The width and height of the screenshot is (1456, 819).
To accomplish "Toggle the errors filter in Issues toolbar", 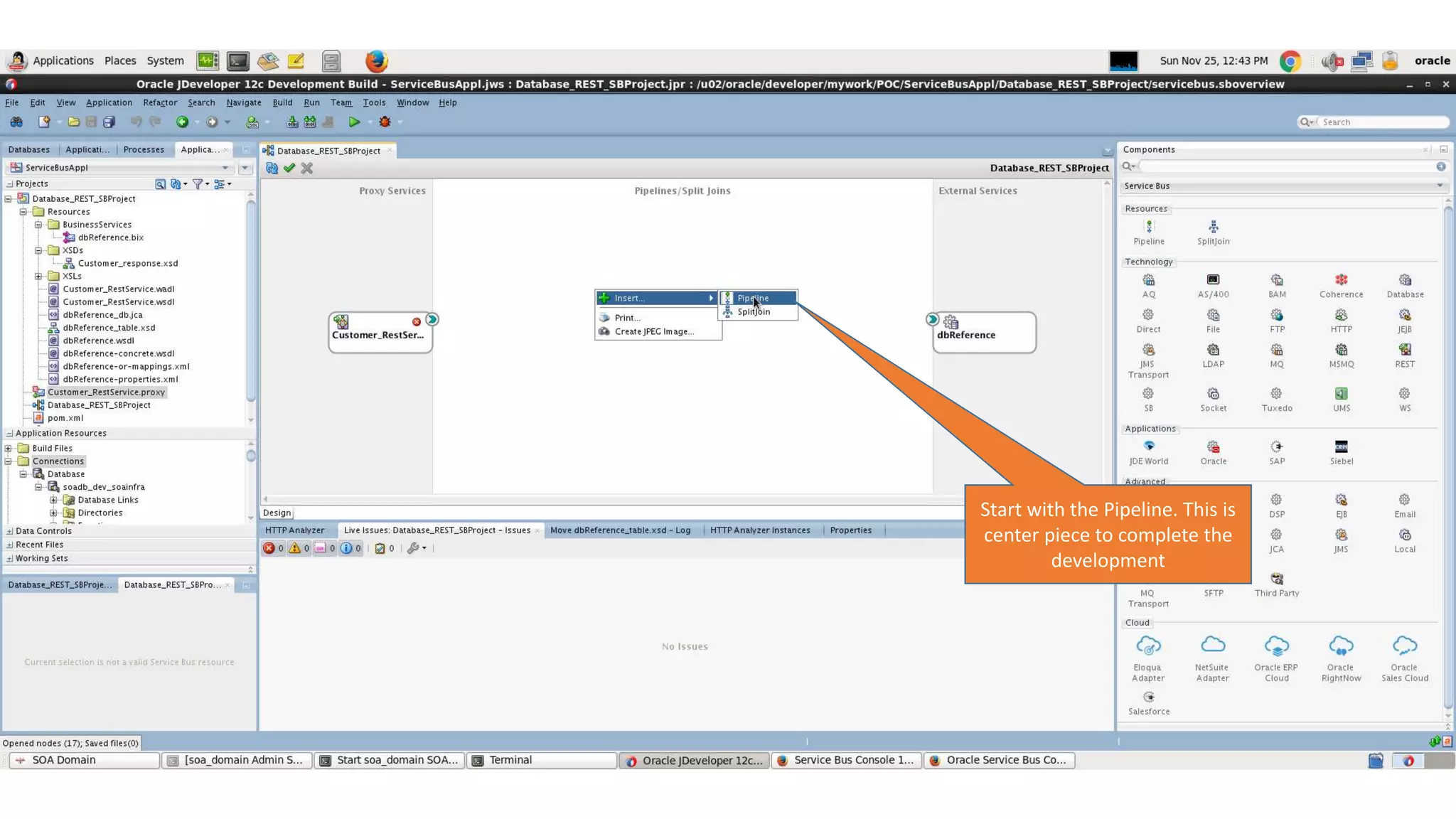I will pyautogui.click(x=269, y=548).
